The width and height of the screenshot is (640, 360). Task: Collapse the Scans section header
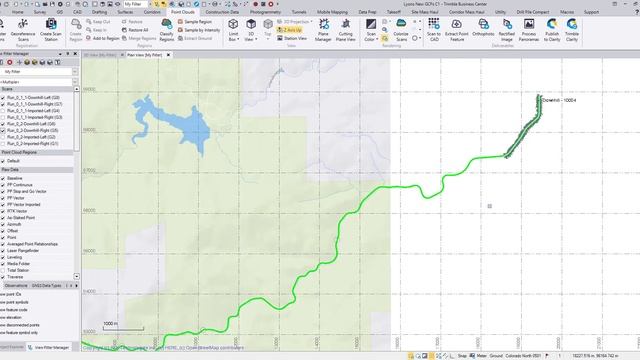[x=37, y=89]
